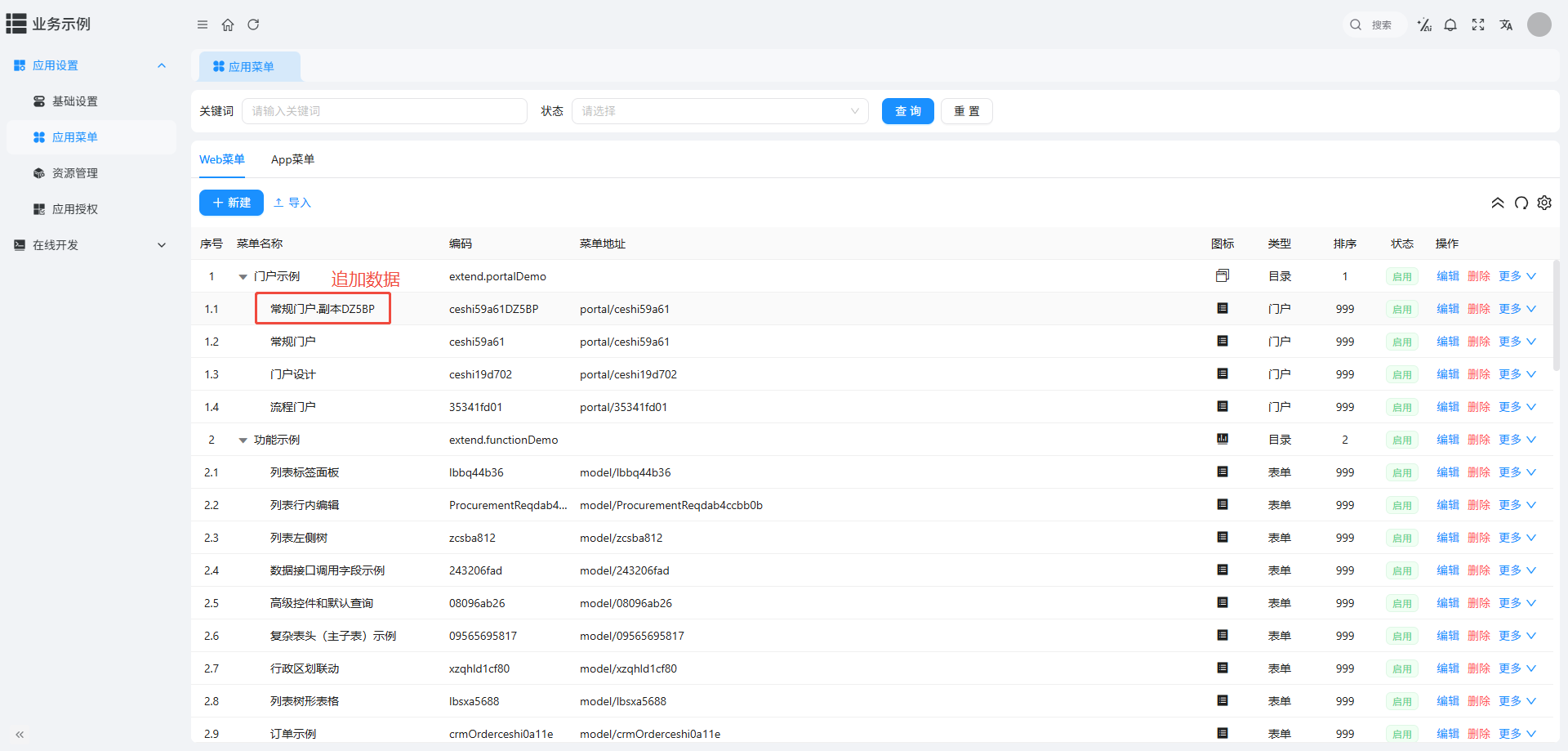The height and width of the screenshot is (751, 1568).
Task: Open the notification bell icon
Action: click(x=1450, y=25)
